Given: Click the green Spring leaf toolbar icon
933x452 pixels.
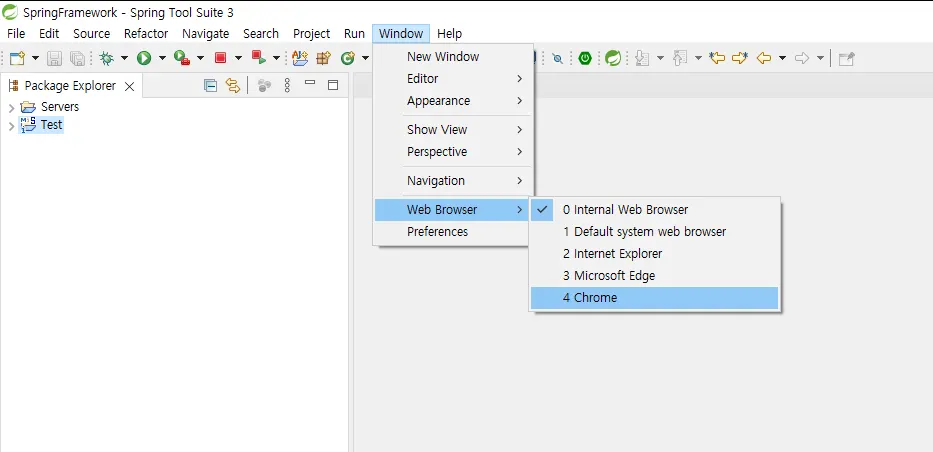Looking at the screenshot, I should [x=613, y=58].
